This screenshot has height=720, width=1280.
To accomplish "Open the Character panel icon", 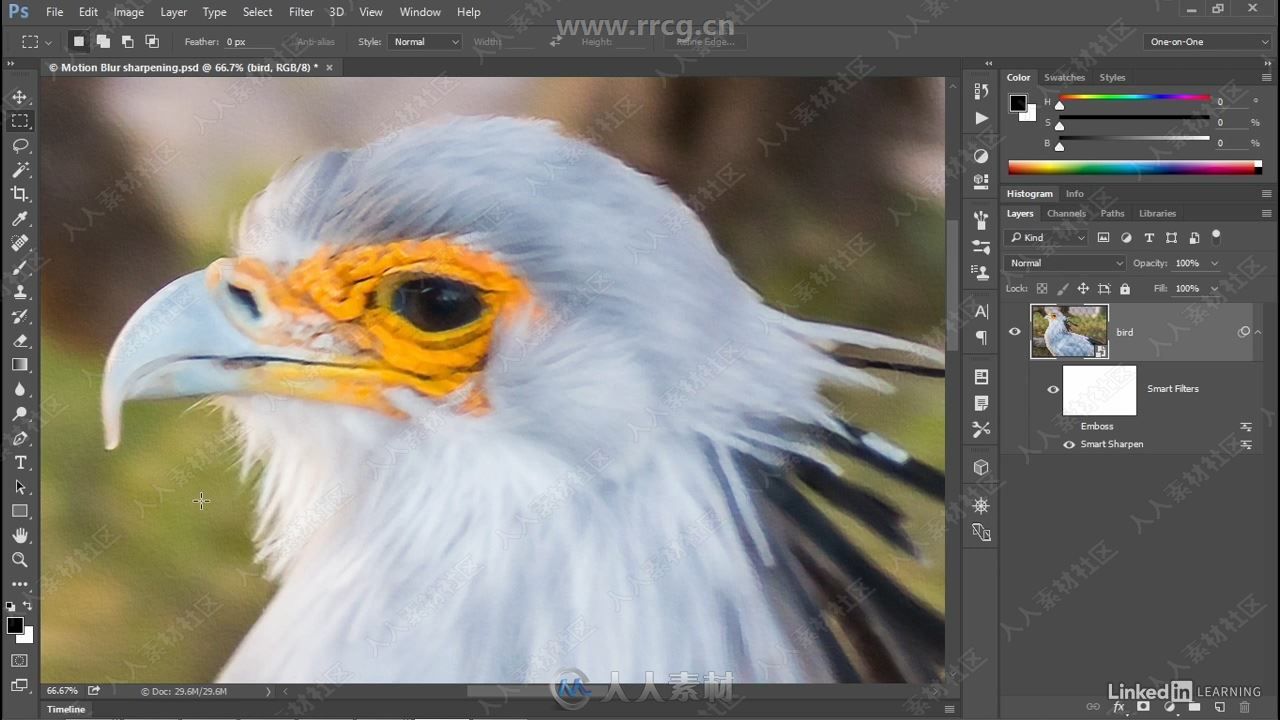I will [981, 311].
